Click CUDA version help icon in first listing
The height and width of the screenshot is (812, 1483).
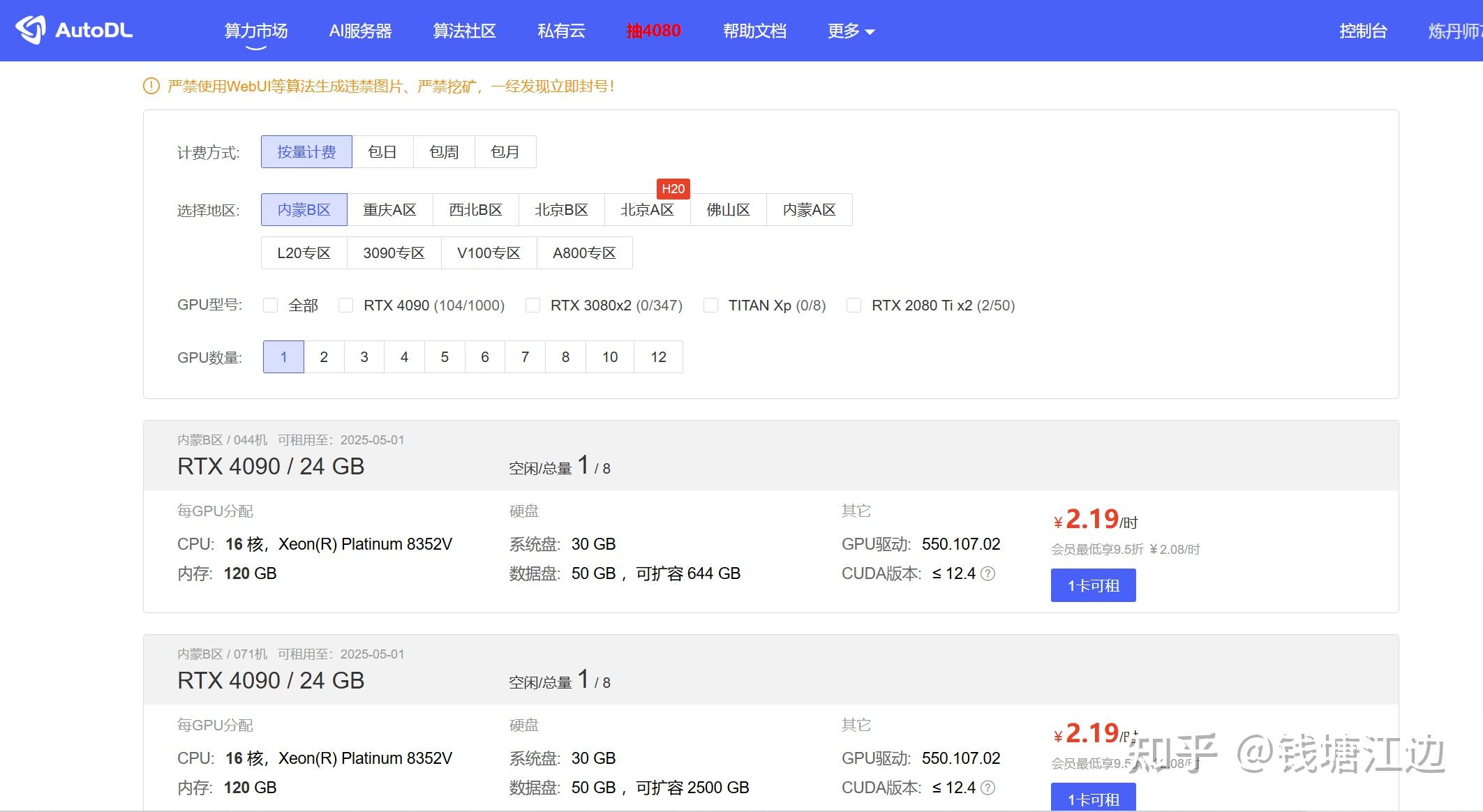click(x=988, y=573)
